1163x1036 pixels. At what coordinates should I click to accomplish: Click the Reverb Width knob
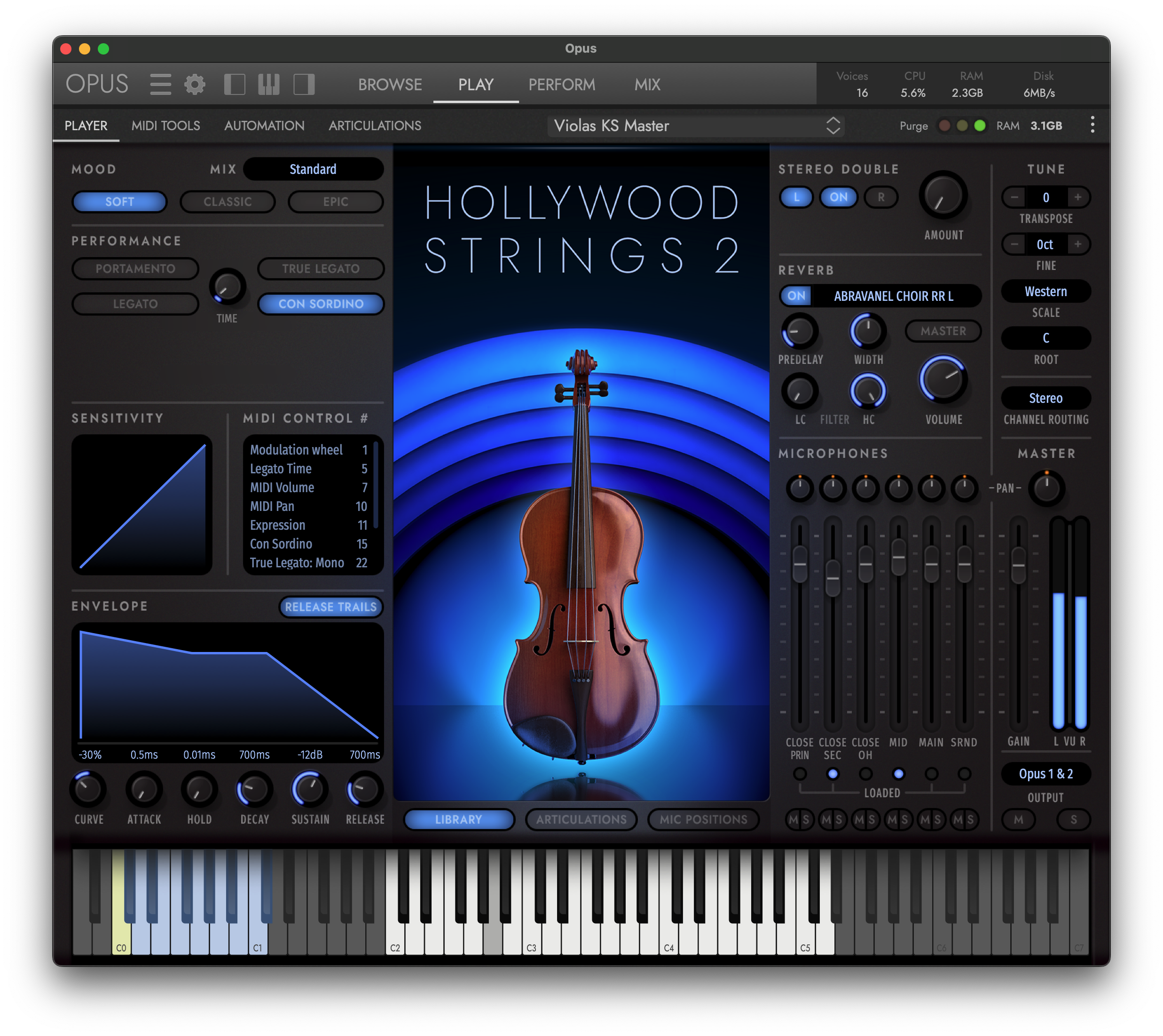868,331
